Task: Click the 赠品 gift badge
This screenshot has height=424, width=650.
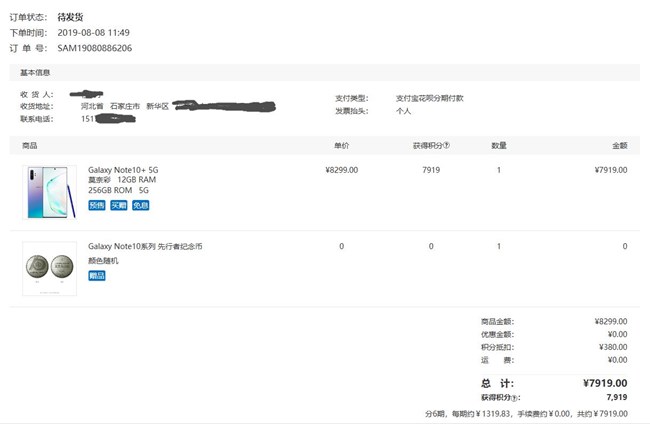Action: click(97, 276)
